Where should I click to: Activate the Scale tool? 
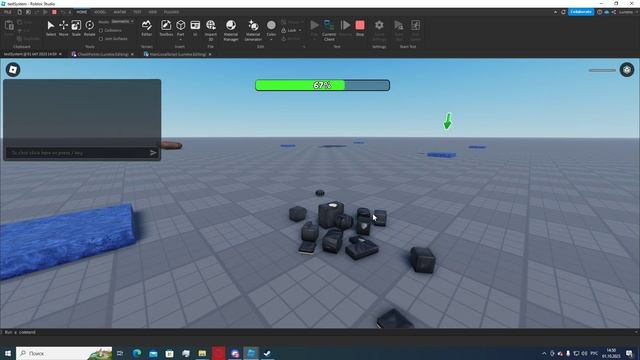[76, 28]
